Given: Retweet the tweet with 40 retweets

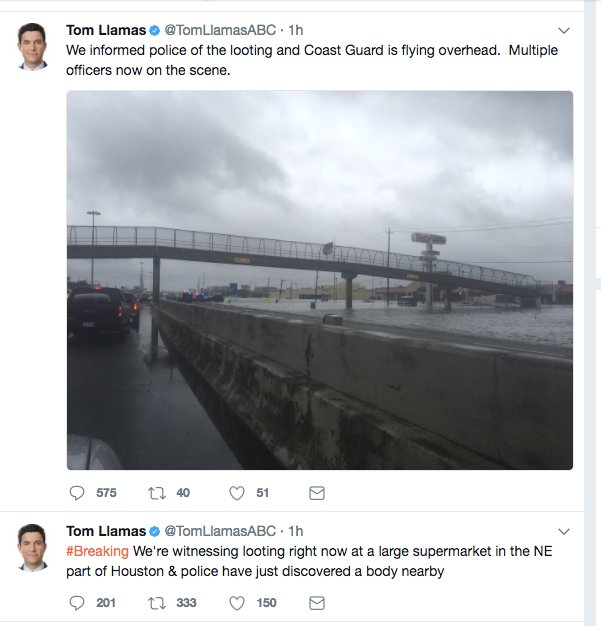Looking at the screenshot, I should 157,493.
